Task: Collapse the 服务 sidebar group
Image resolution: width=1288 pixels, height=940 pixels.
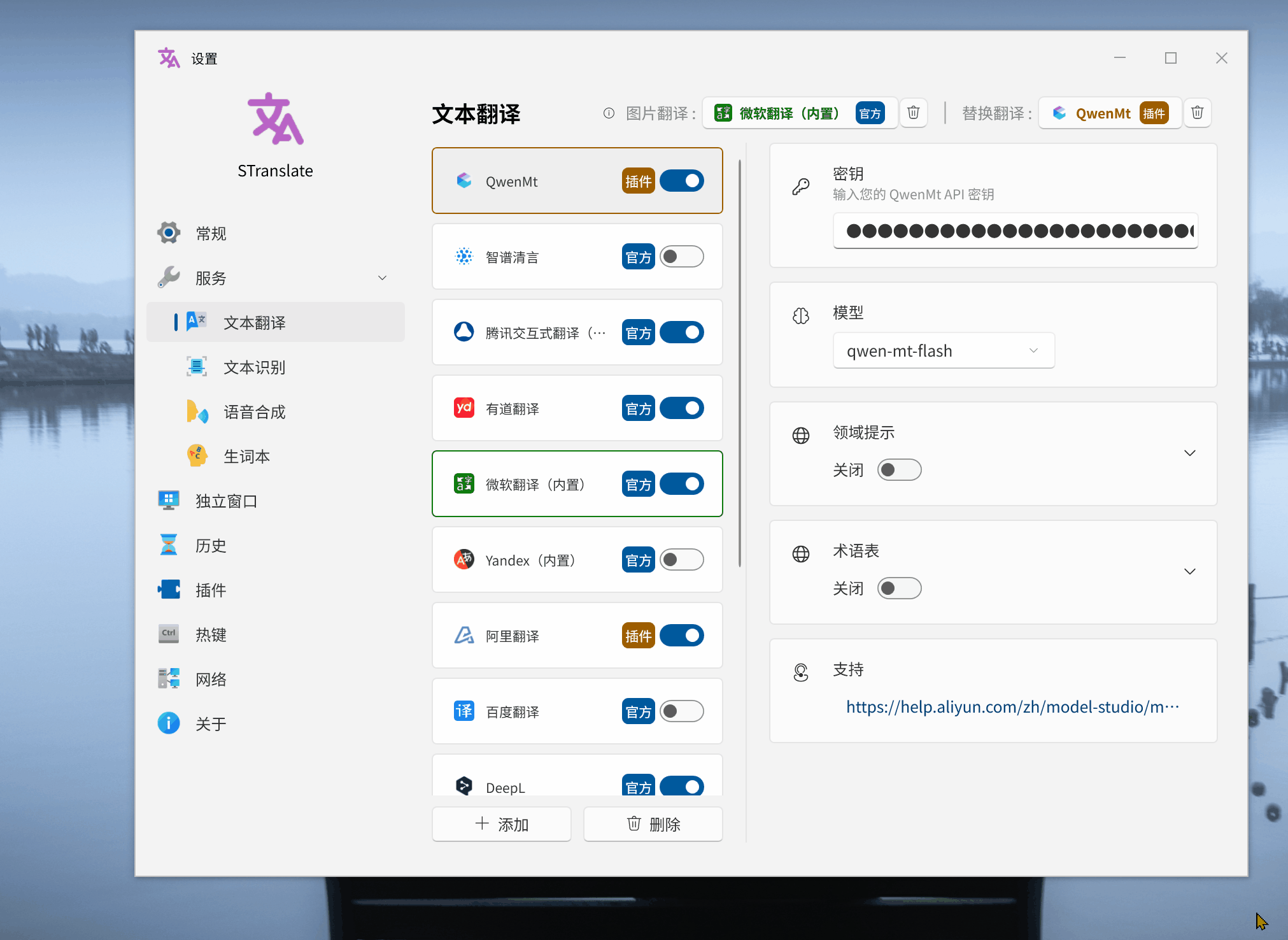Action: 382,278
